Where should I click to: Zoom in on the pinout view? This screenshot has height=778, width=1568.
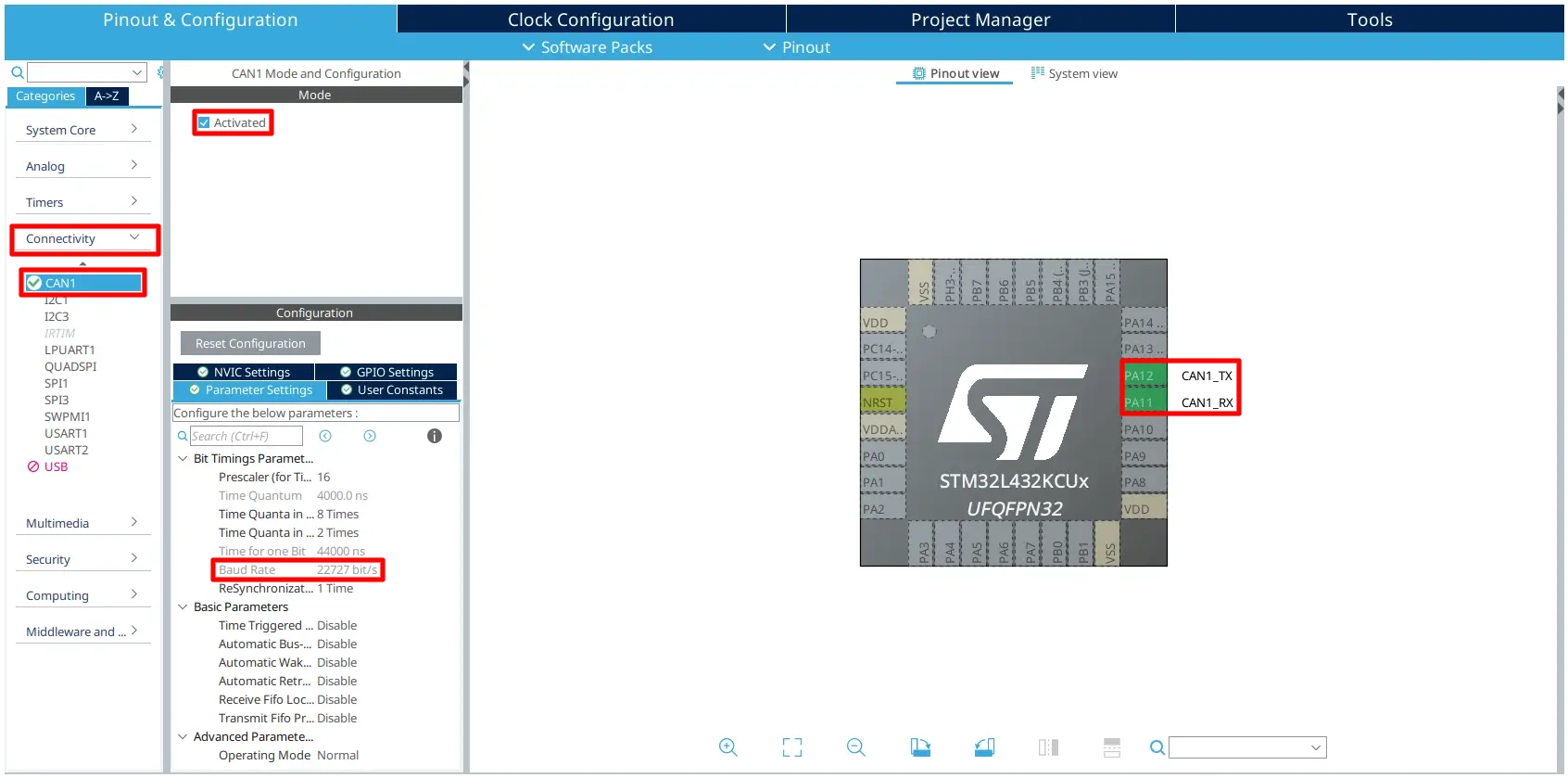(x=728, y=747)
